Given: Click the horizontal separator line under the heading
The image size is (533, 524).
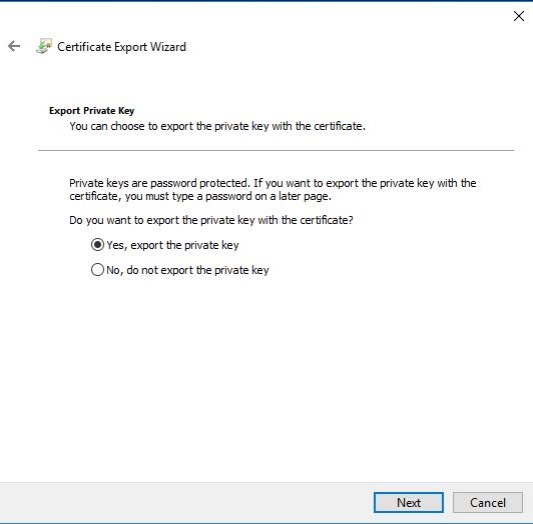Looking at the screenshot, I should (x=276, y=150).
